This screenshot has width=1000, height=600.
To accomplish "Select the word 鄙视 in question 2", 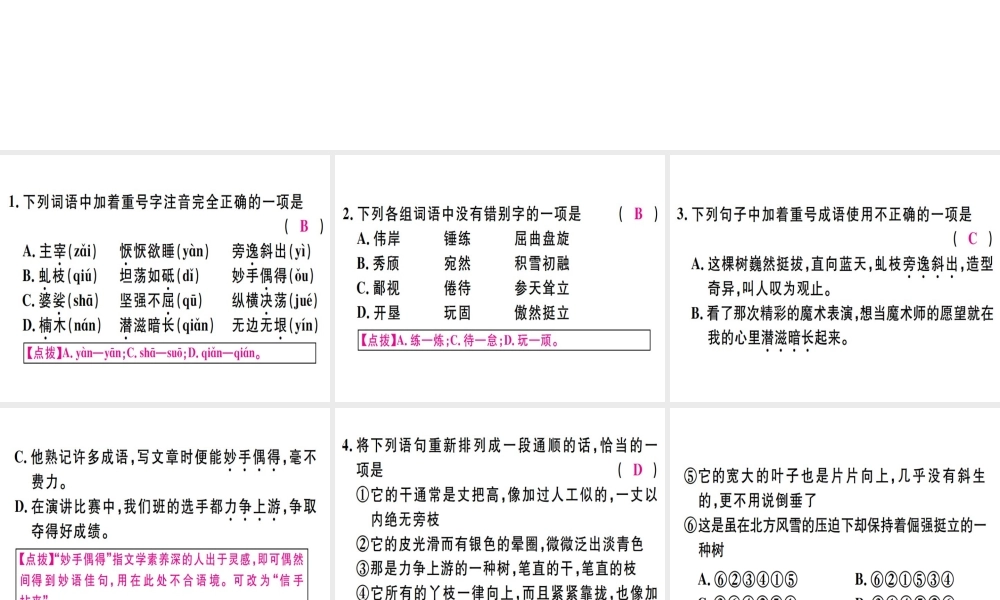I will tap(386, 288).
